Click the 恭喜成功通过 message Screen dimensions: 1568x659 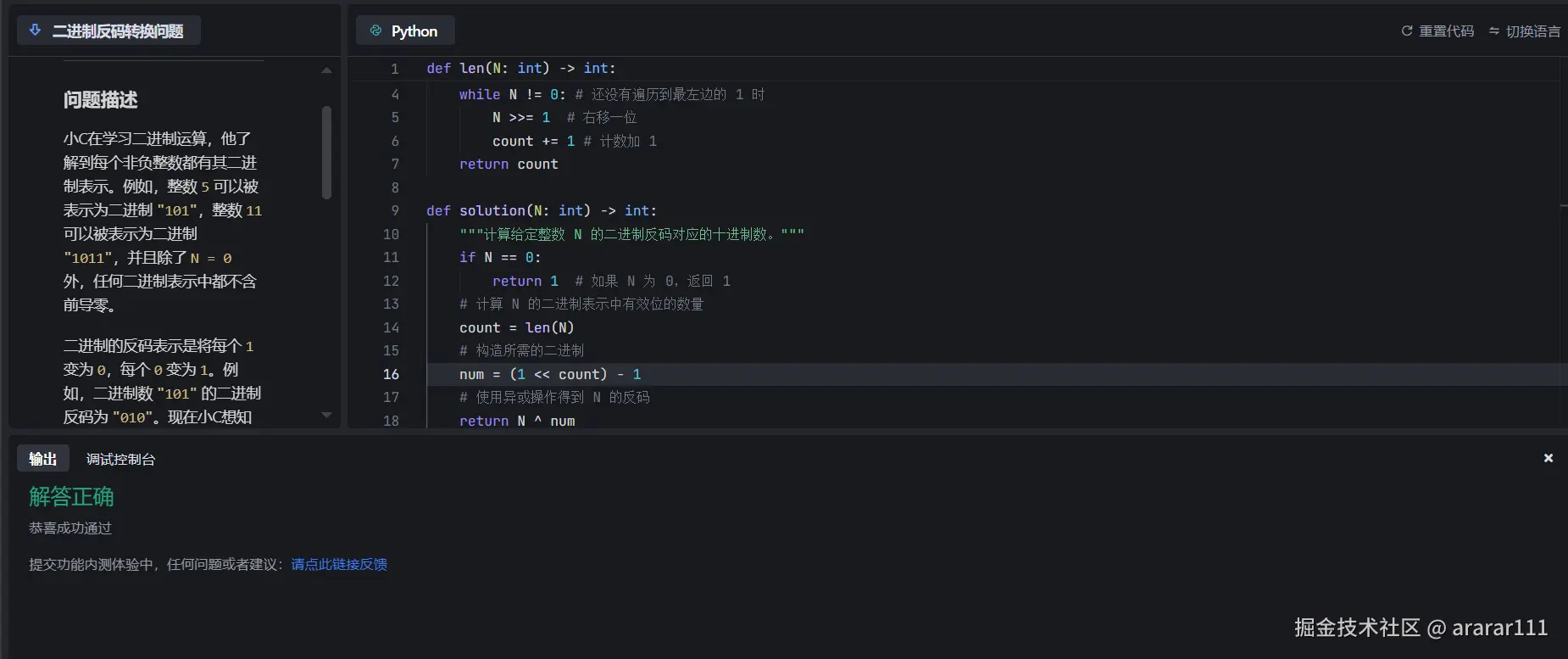coord(70,528)
